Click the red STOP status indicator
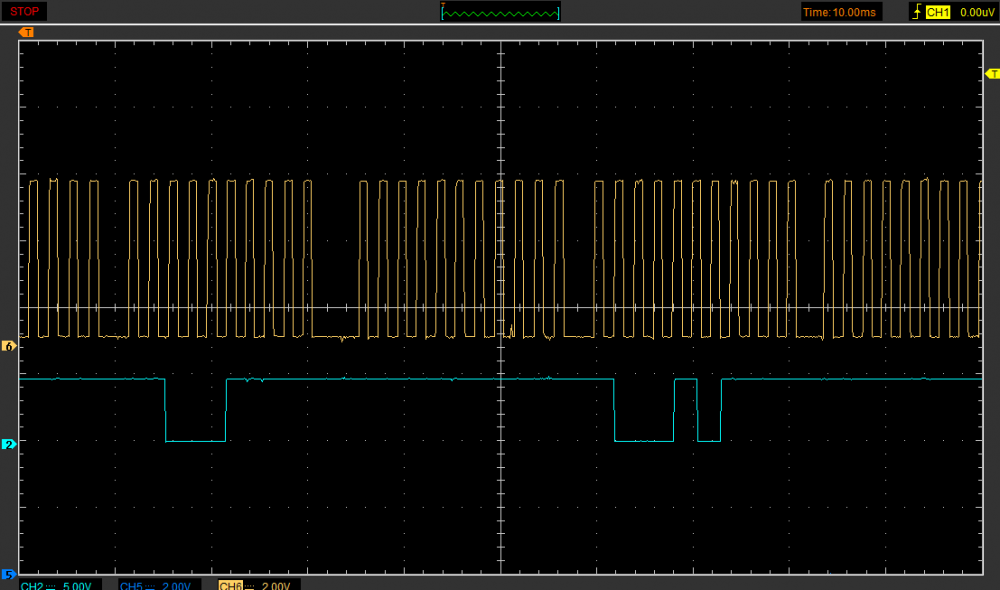The height and width of the screenshot is (590, 1000). pos(25,11)
